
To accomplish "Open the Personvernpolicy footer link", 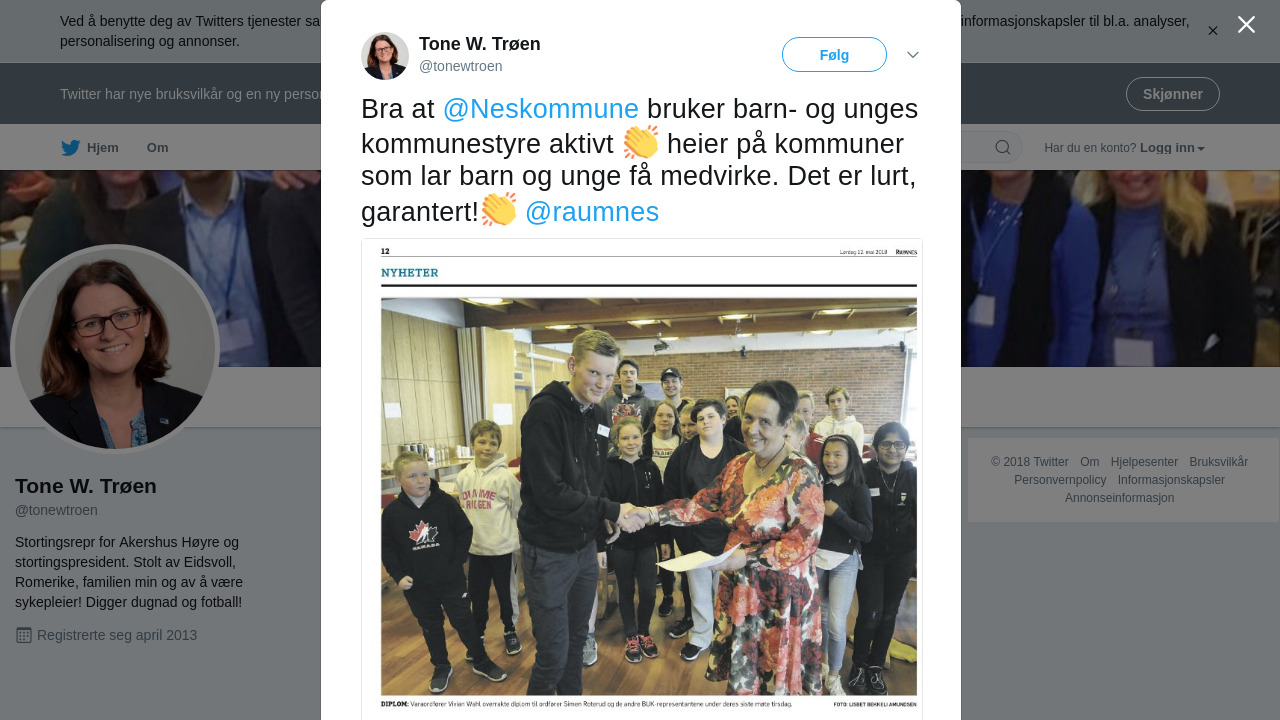I will [1060, 480].
